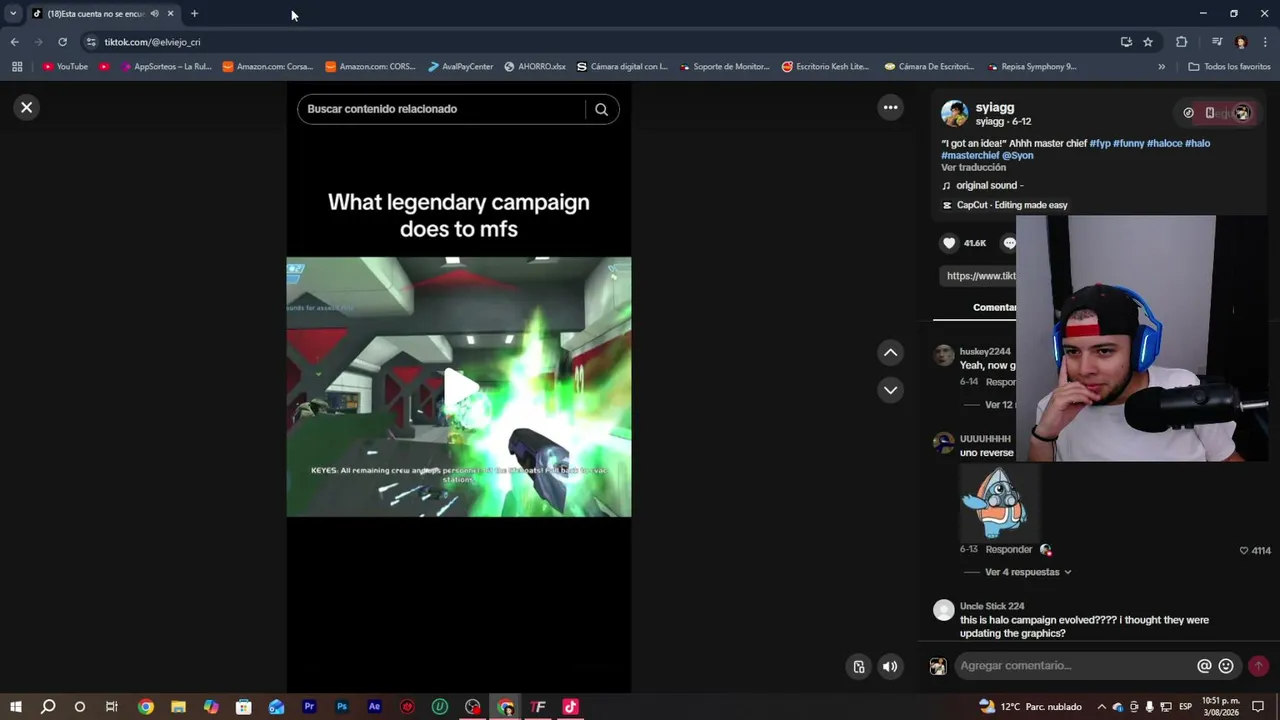
Task: Show hidden system tray icons
Action: [x=1102, y=707]
